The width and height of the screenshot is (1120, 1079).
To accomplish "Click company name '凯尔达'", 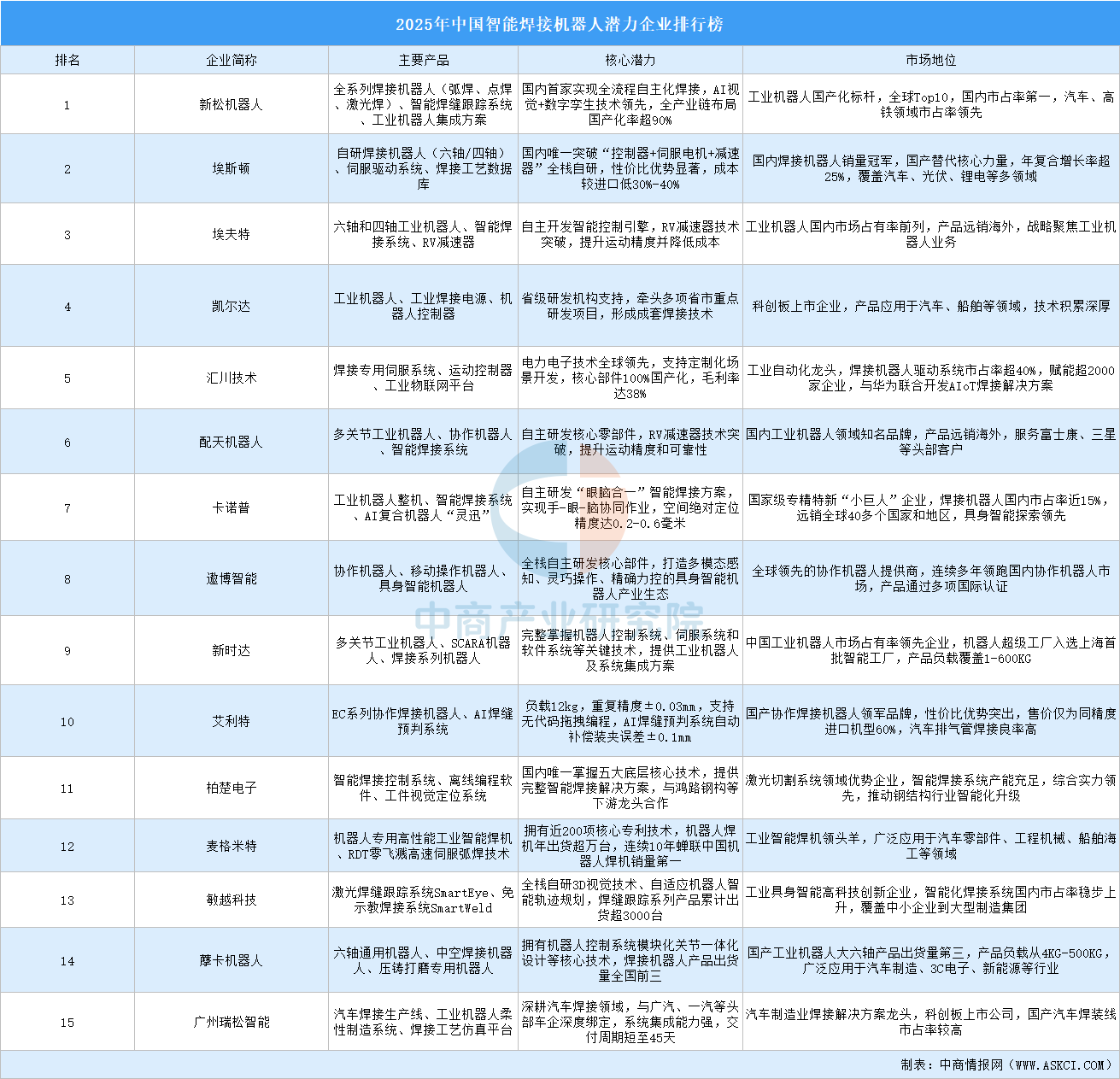I will tap(232, 306).
